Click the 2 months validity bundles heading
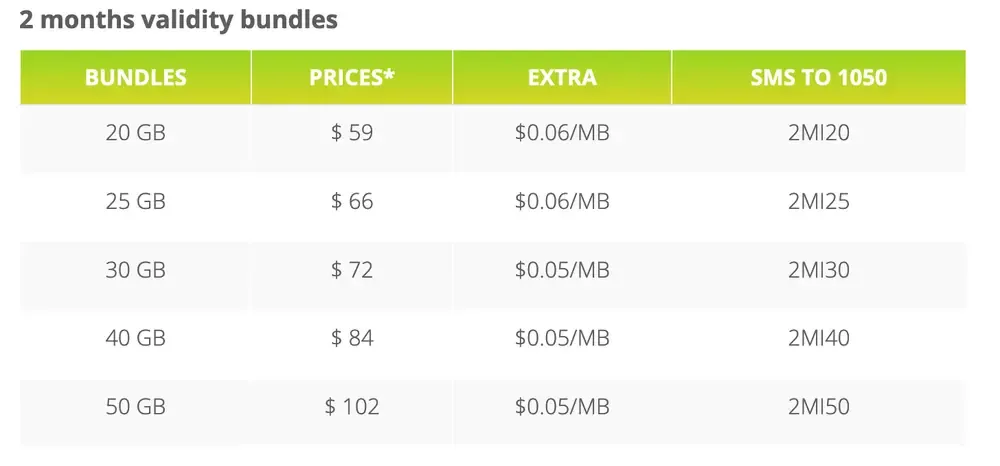 click(x=179, y=20)
